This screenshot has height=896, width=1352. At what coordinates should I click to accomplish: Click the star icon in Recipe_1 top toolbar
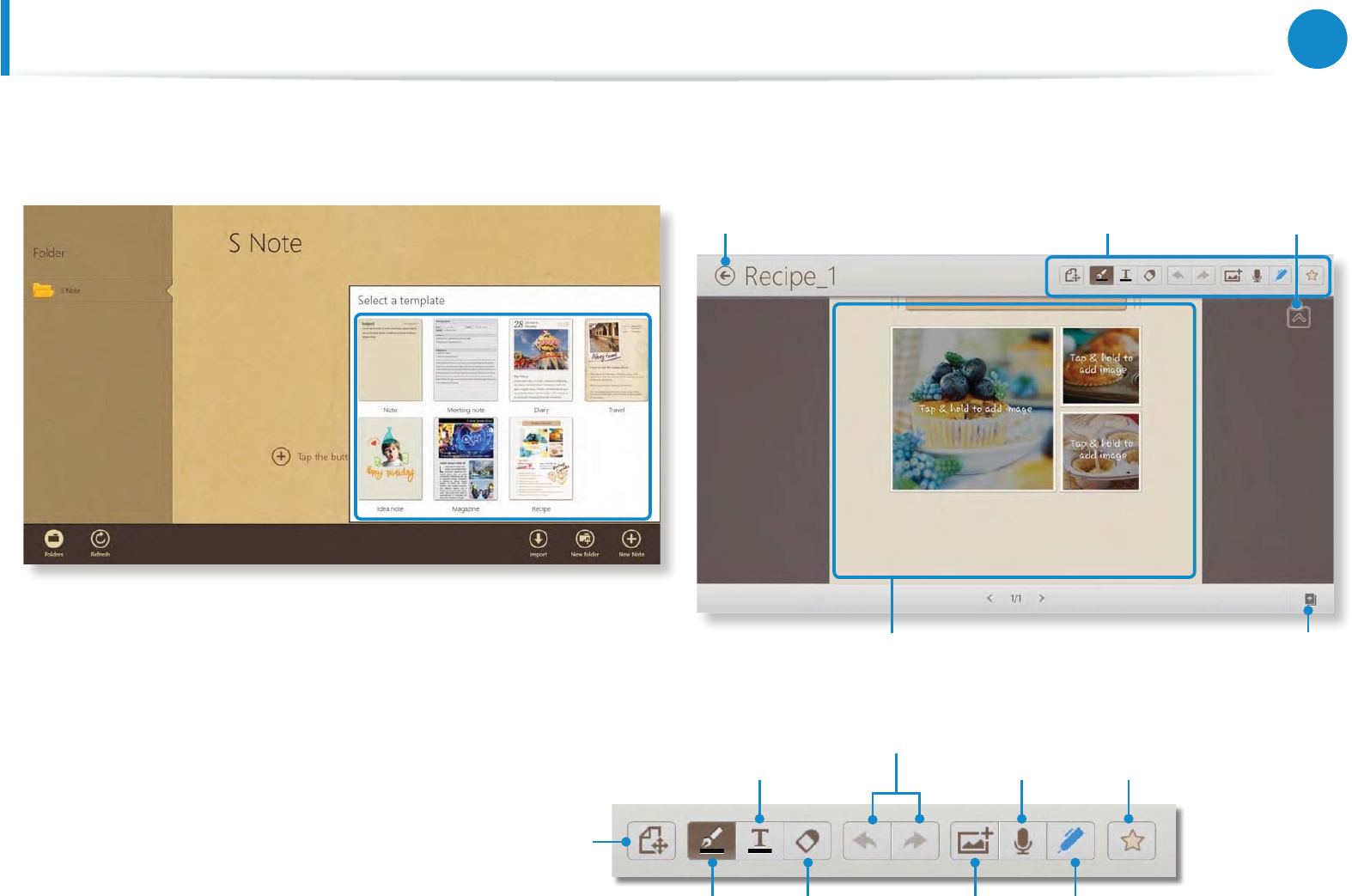1312,276
